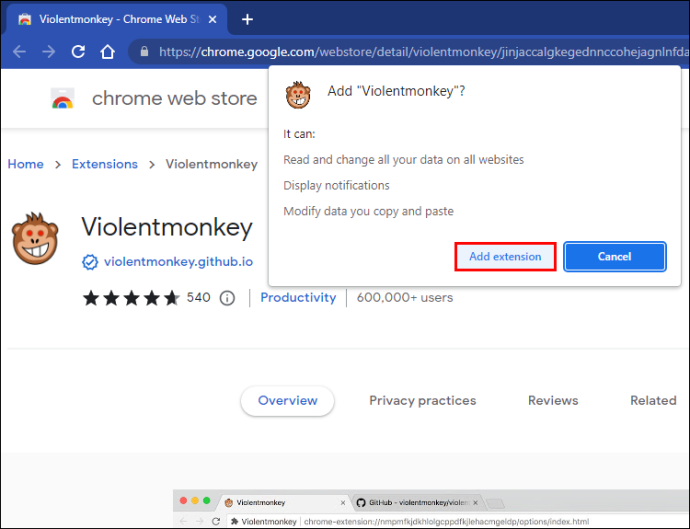Click the browser back arrow
This screenshot has height=529, width=690.
(x=19, y=52)
